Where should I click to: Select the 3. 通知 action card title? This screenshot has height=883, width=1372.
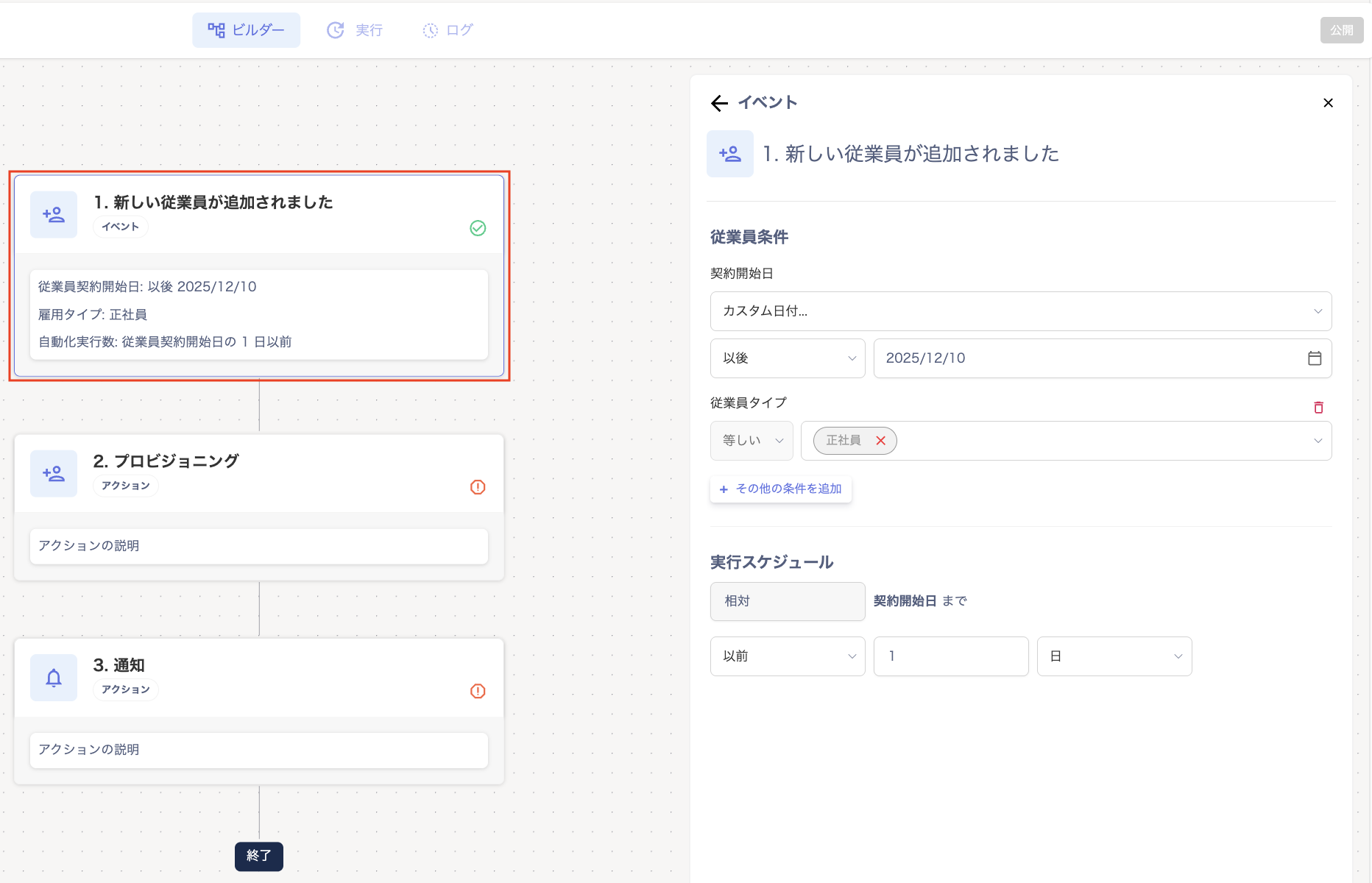[119, 665]
